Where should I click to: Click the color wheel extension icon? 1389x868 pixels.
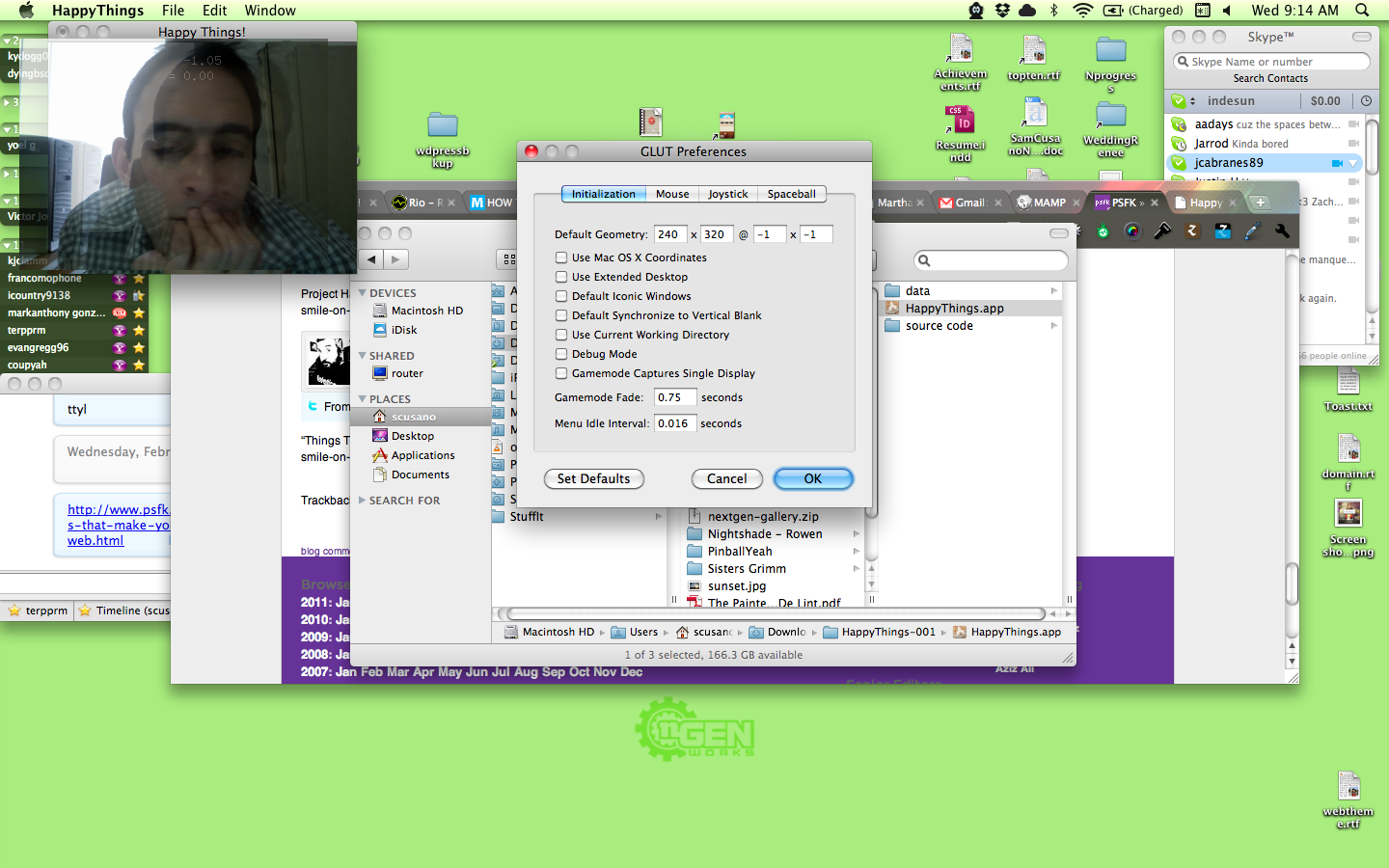1132,231
